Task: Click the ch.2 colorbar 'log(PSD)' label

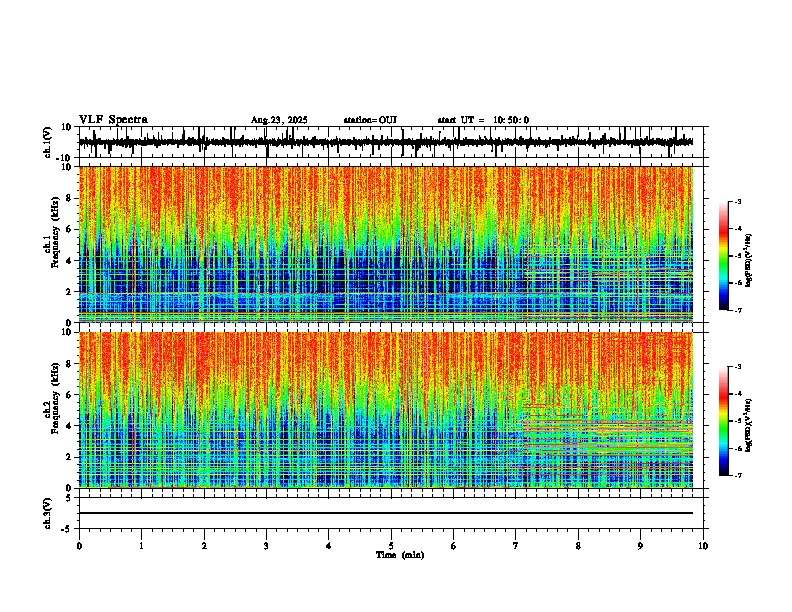Action: (x=749, y=425)
